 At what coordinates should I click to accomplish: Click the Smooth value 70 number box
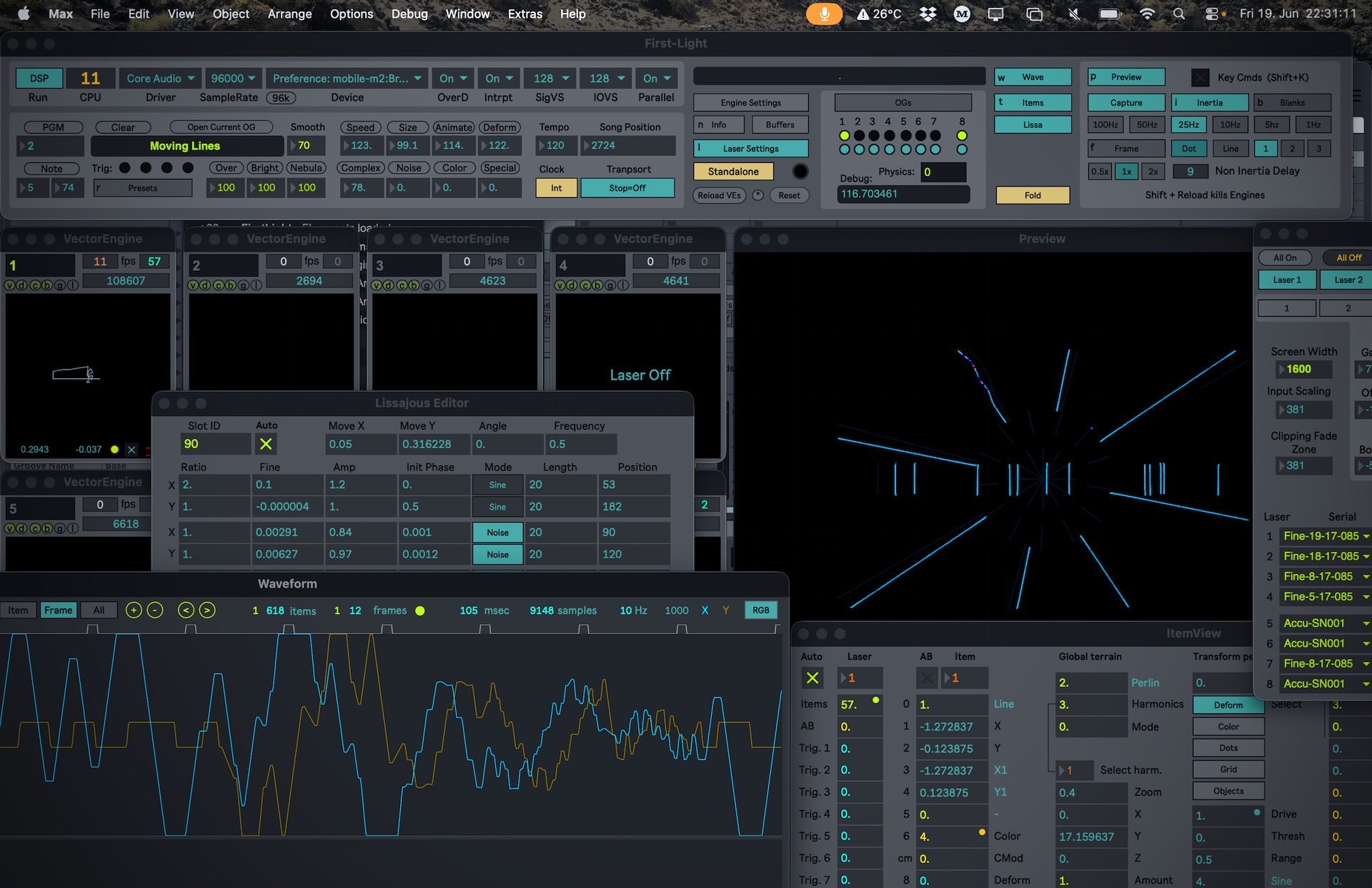(307, 146)
